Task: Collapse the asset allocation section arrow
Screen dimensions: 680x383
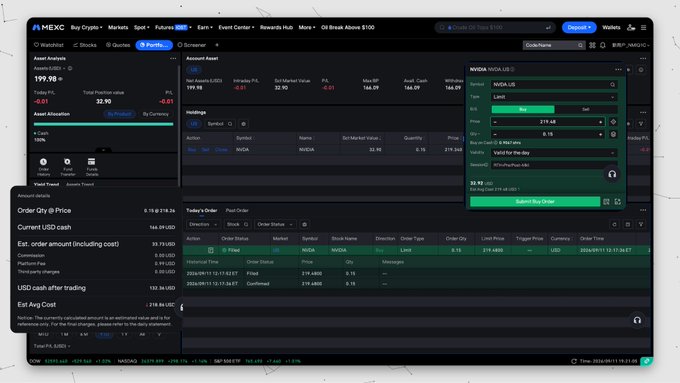Action: pos(103,150)
